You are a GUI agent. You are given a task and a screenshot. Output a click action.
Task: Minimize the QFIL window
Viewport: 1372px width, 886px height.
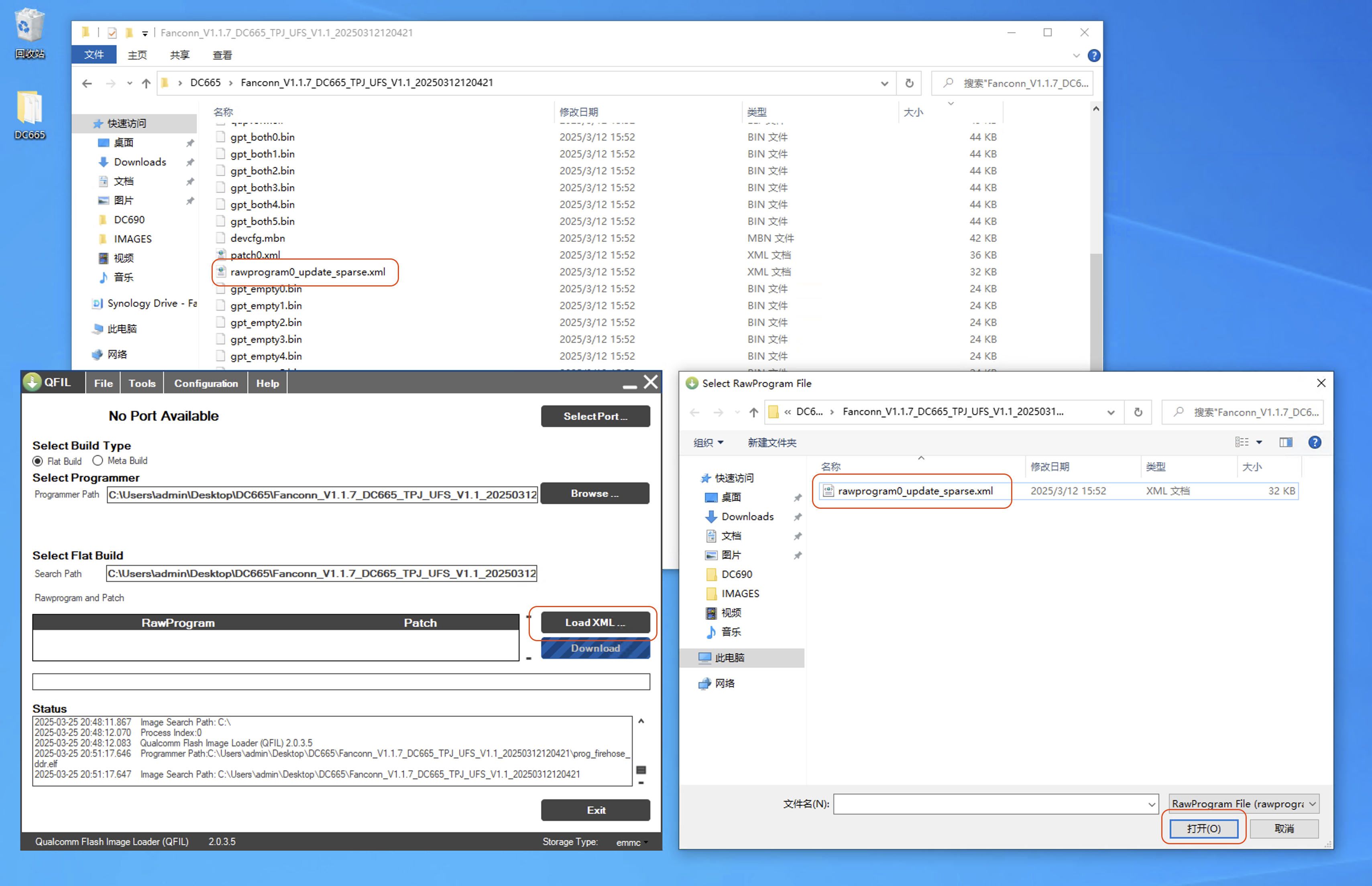(629, 386)
